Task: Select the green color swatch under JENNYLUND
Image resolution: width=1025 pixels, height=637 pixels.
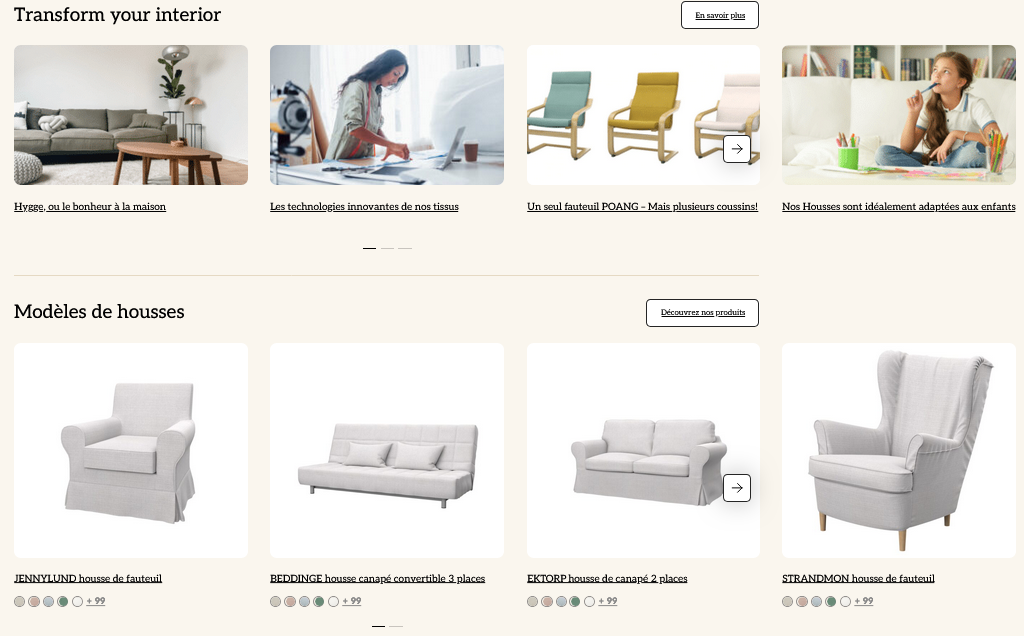Action: pyautogui.click(x=63, y=602)
